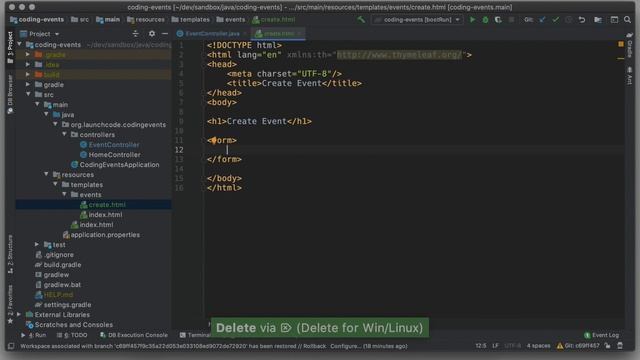Collapse the coding-events root folder

tap(19, 44)
